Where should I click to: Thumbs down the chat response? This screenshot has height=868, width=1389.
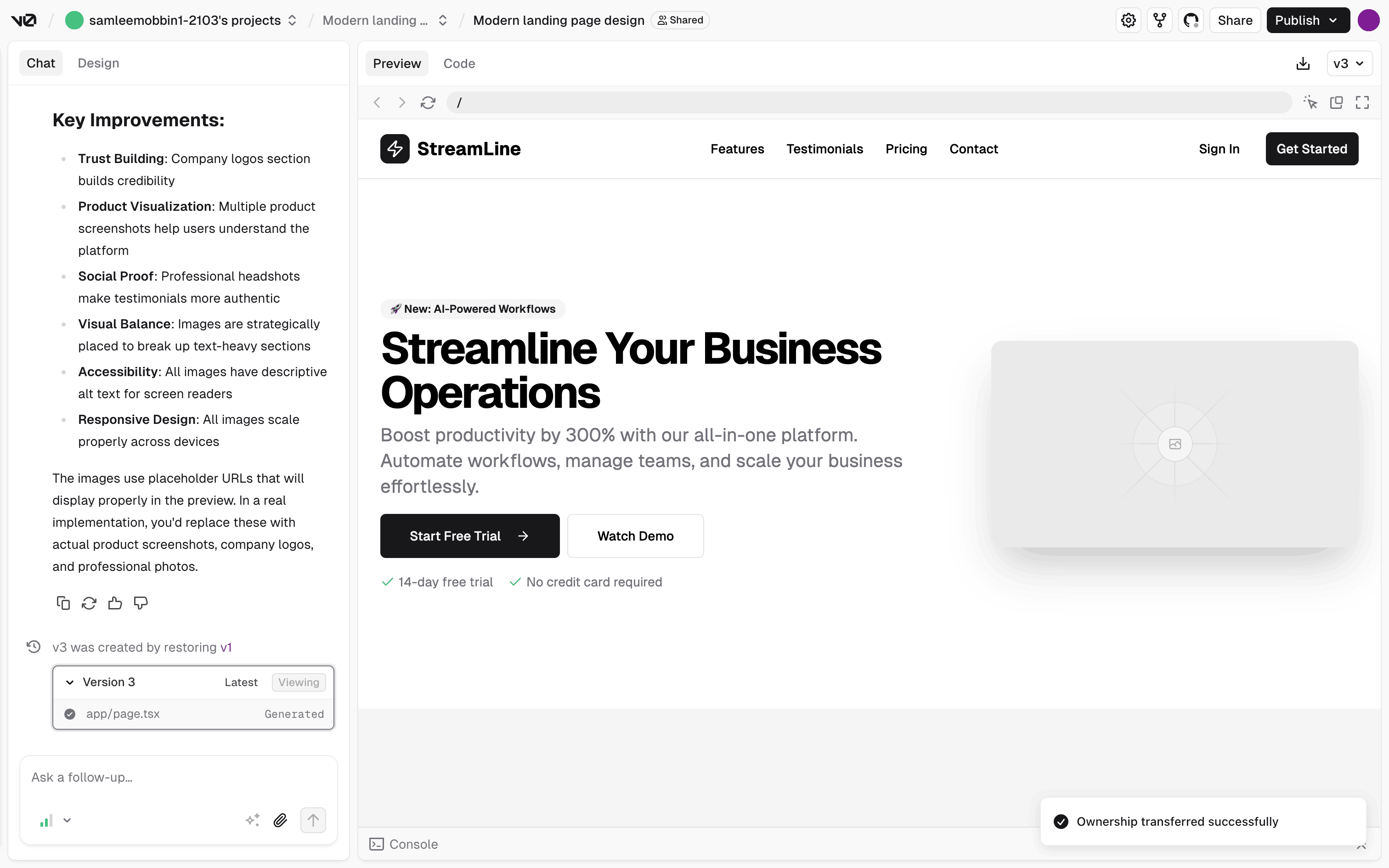[141, 603]
